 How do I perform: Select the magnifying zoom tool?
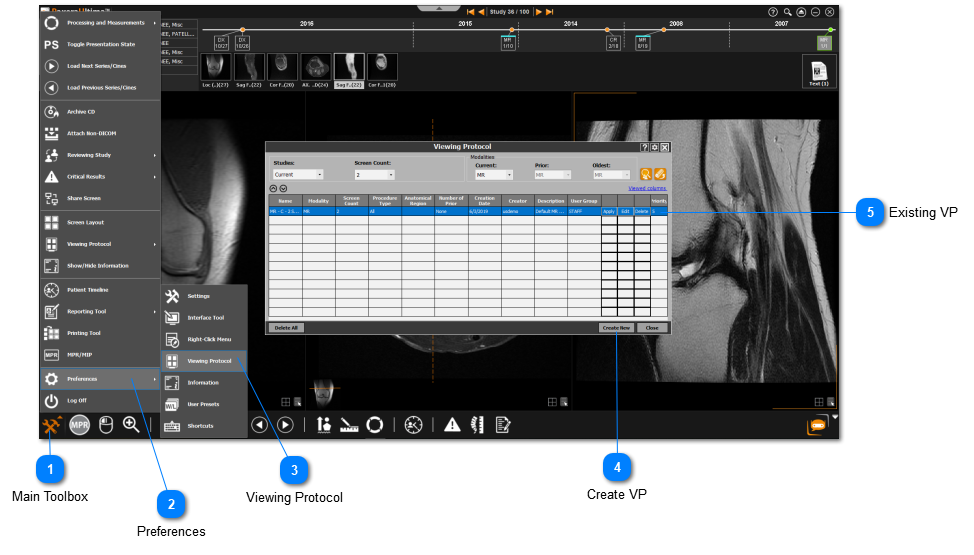[131, 424]
